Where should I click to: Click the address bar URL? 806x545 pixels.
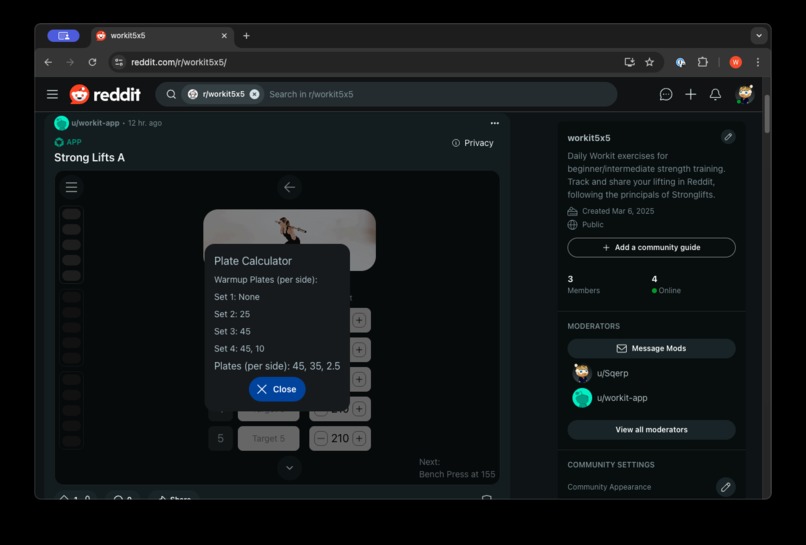point(179,62)
